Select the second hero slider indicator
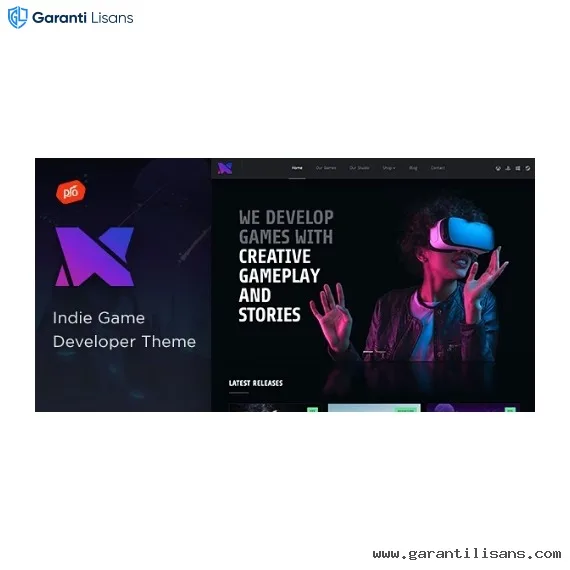This screenshot has height=570, width=570. 380,352
